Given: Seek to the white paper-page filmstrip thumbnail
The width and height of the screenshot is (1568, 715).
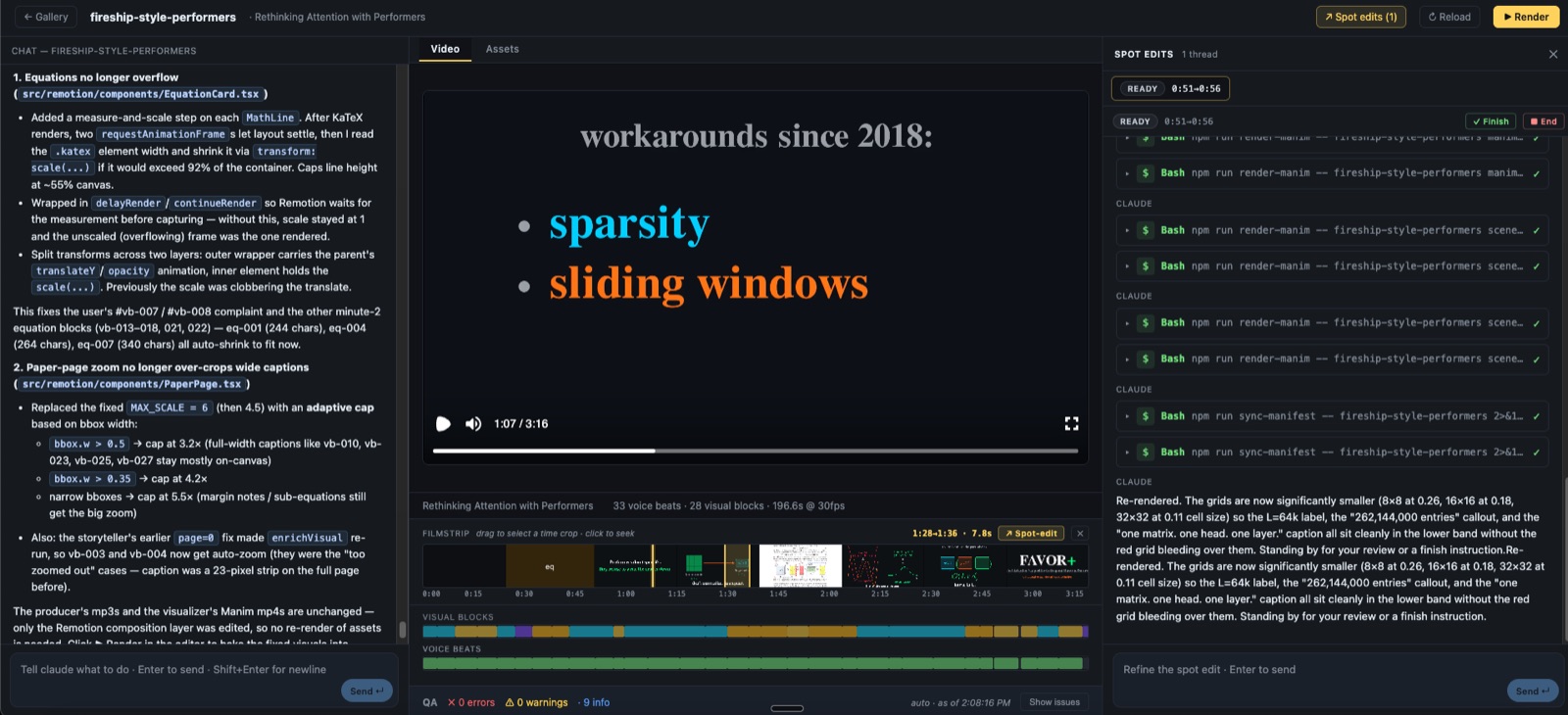Looking at the screenshot, I should point(801,566).
